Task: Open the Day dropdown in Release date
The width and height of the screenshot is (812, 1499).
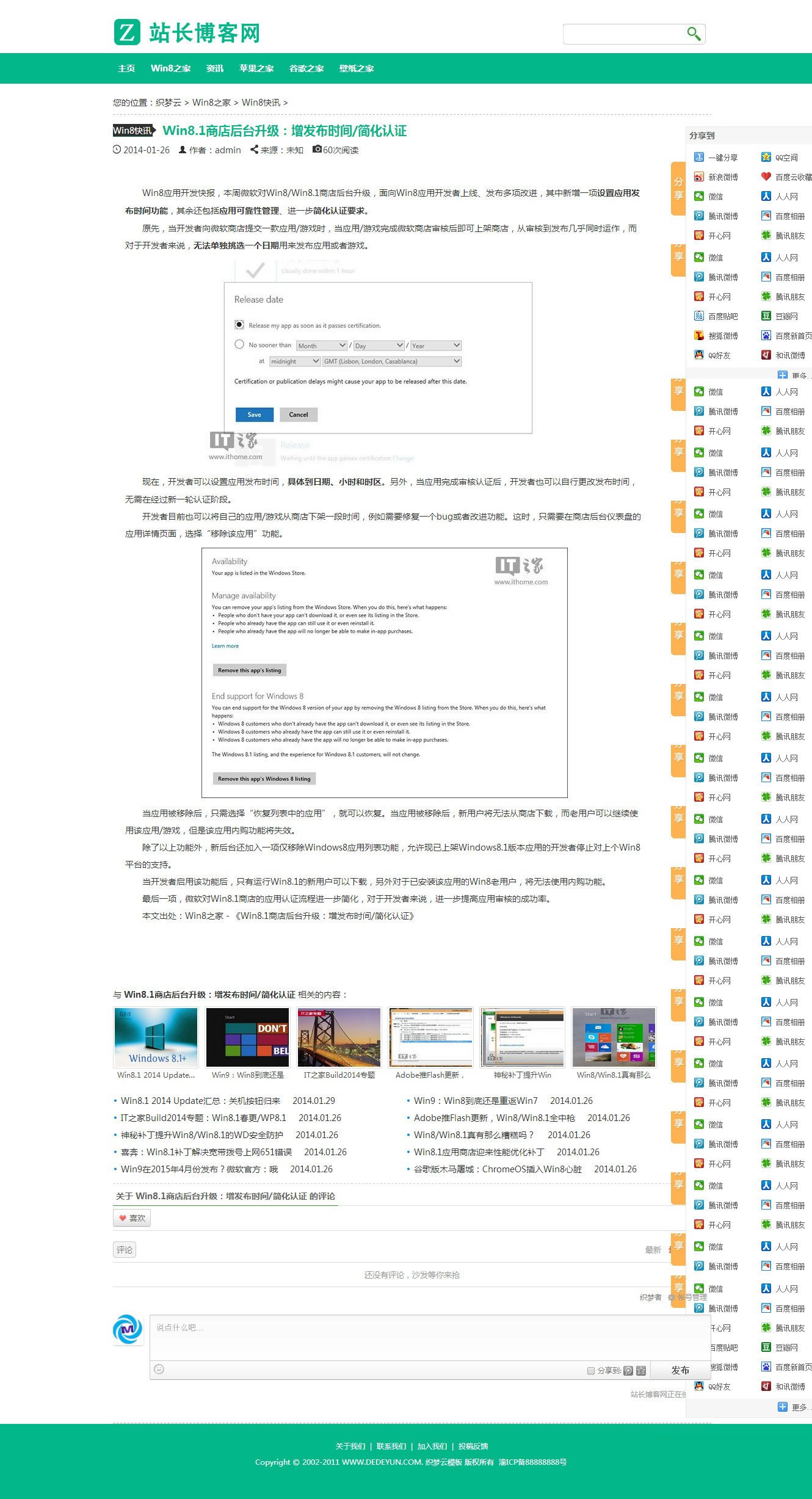Action: 379,346
